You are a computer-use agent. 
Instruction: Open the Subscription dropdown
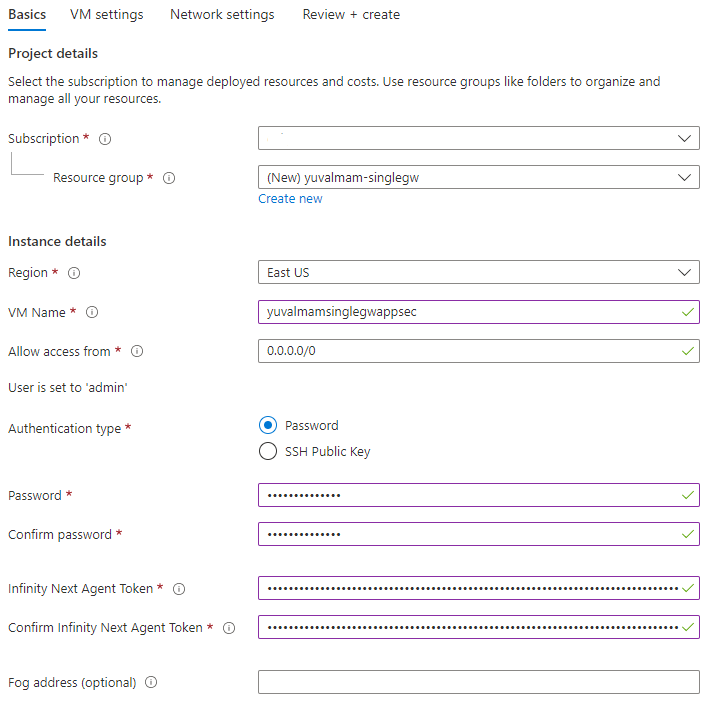tap(478, 138)
